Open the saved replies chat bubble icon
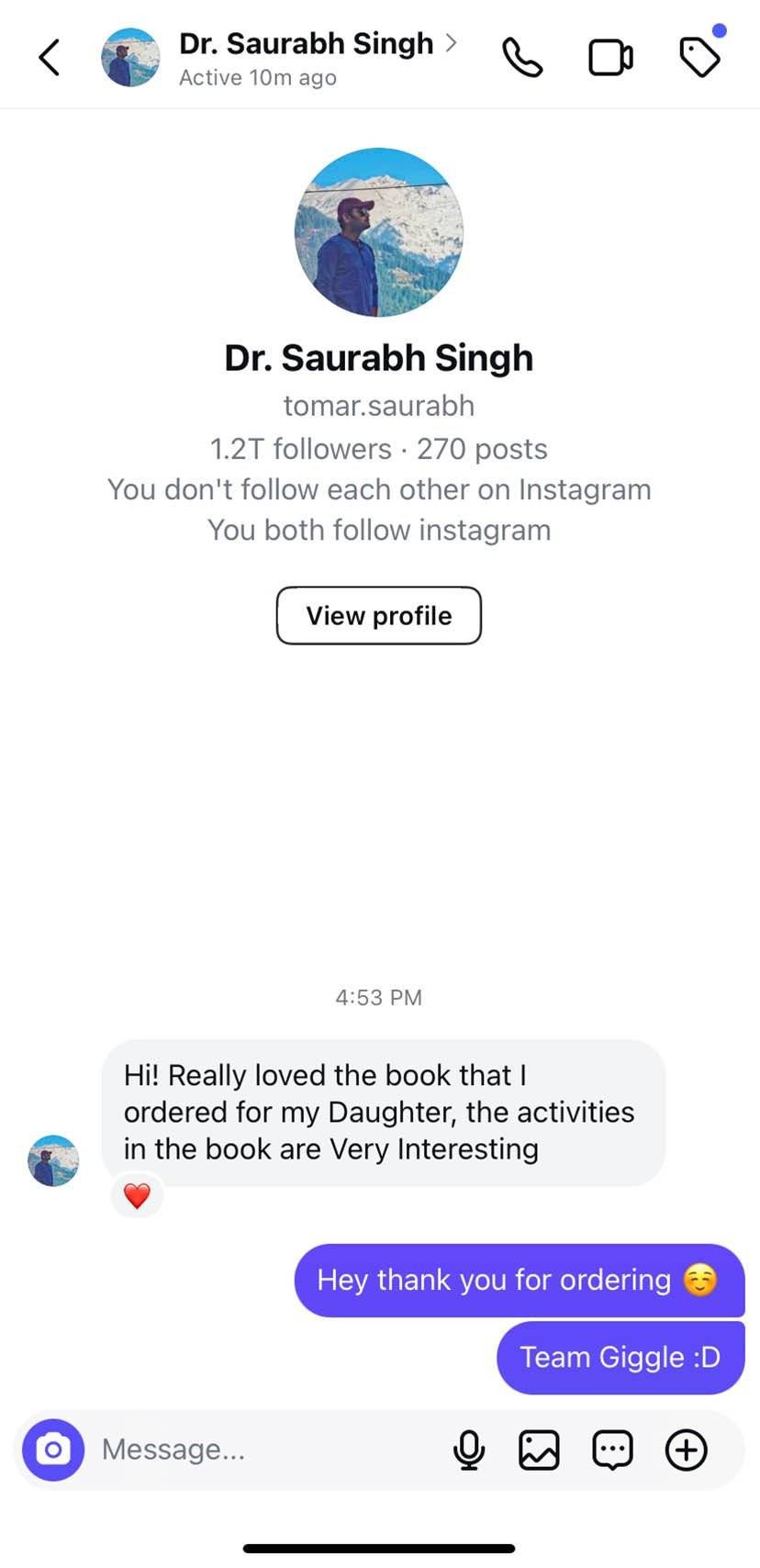760x1568 pixels. click(x=612, y=1450)
